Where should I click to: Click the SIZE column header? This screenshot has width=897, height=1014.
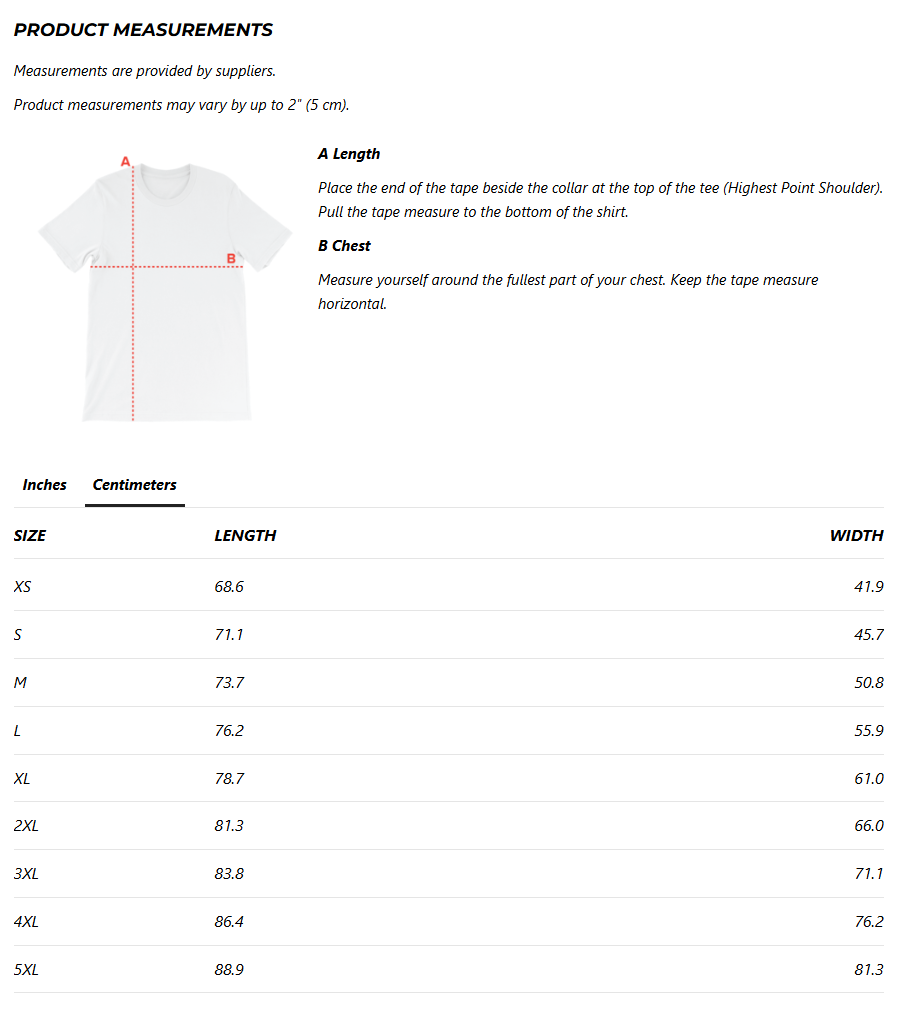coord(30,535)
